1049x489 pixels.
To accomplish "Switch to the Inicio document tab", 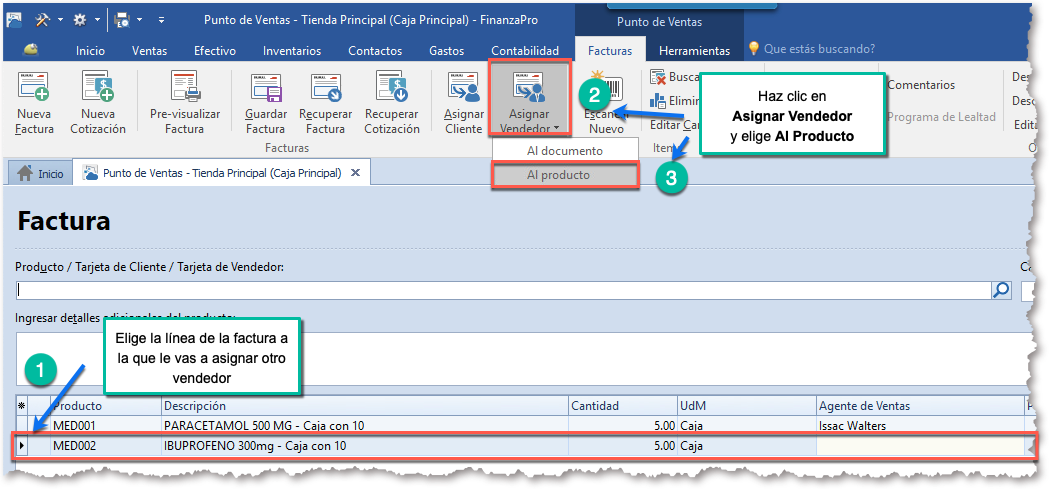I will tap(39, 173).
